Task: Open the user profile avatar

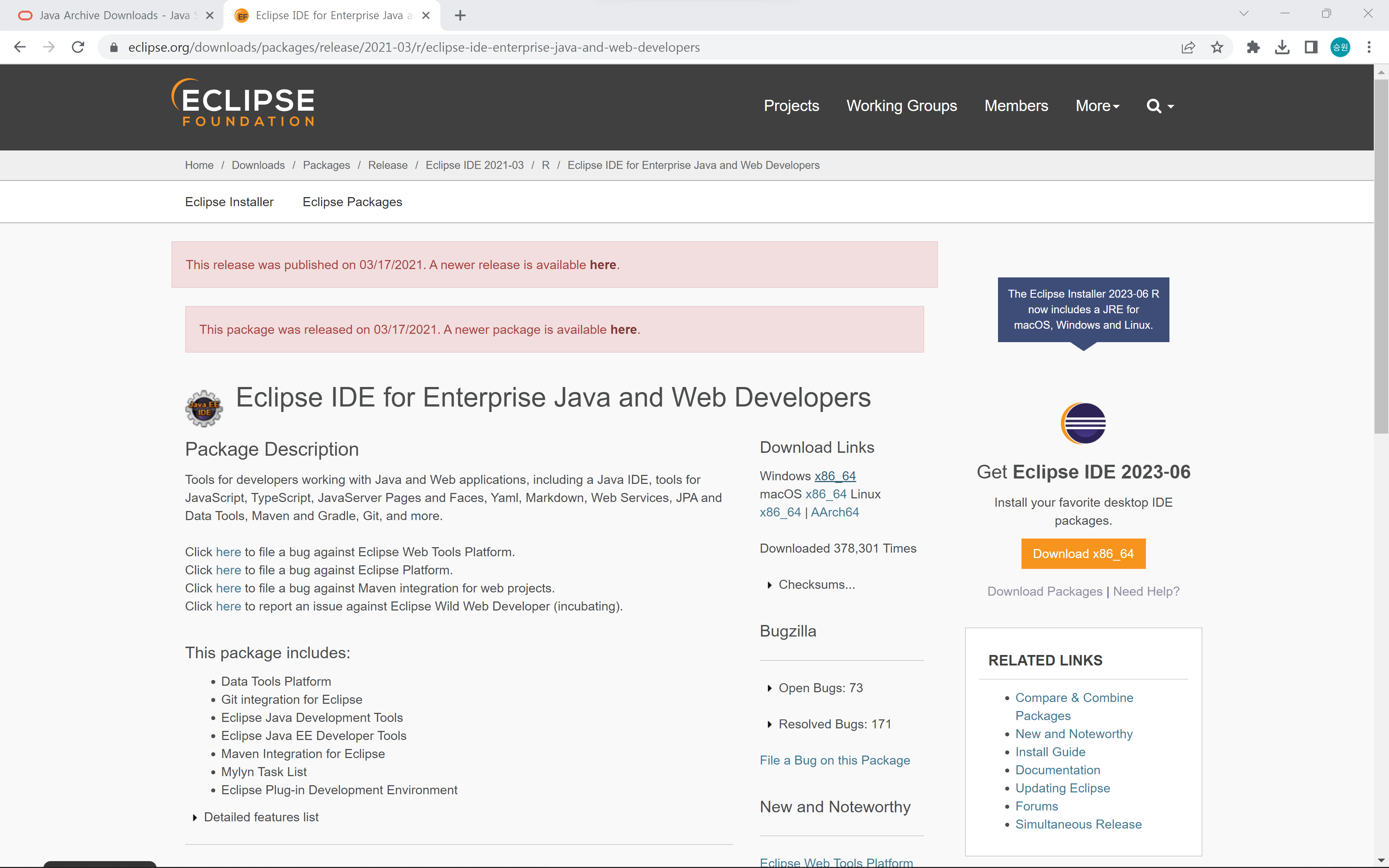Action: 1340,47
